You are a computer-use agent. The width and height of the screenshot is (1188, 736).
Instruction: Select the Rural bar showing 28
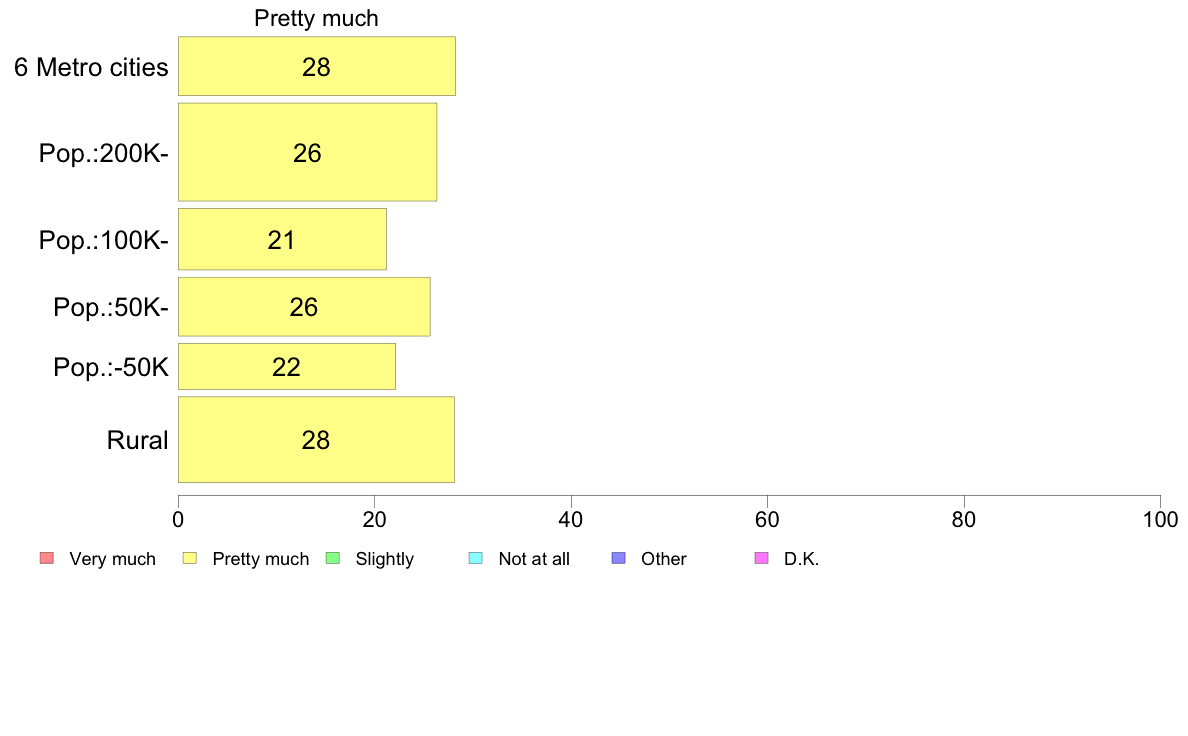tap(316, 439)
